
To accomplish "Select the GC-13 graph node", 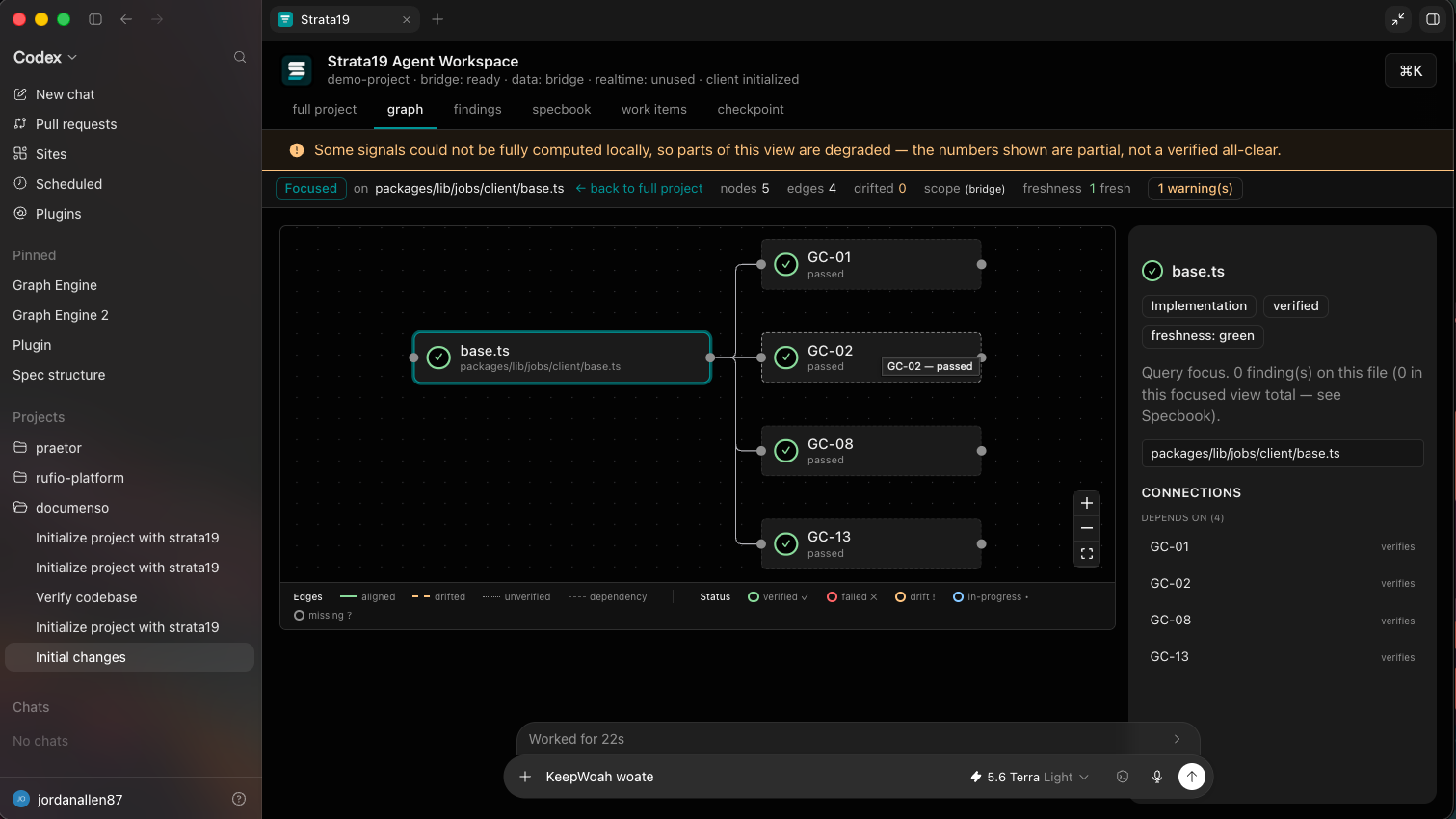I will click(871, 544).
